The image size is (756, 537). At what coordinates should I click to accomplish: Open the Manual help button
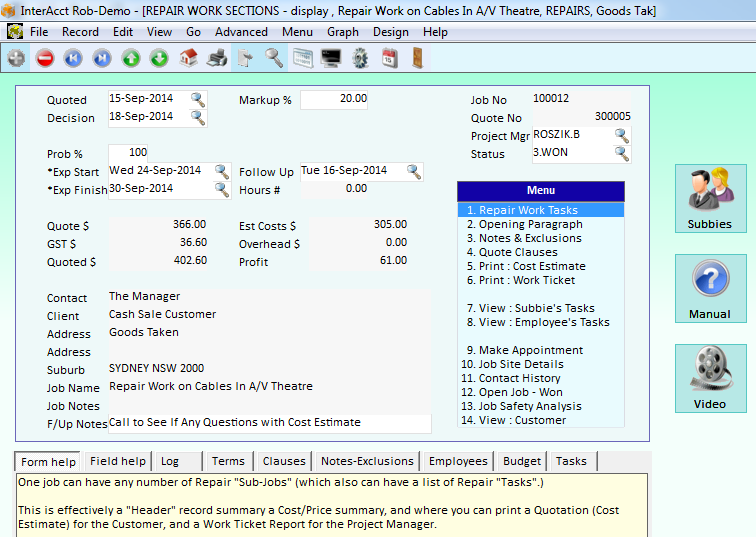click(x=710, y=288)
